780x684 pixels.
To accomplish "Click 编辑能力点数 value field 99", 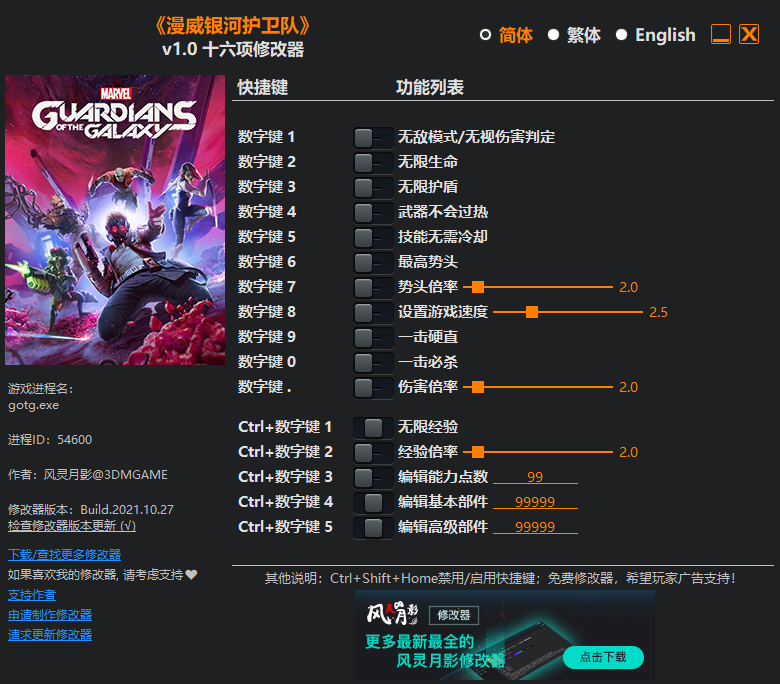I will pyautogui.click(x=535, y=477).
